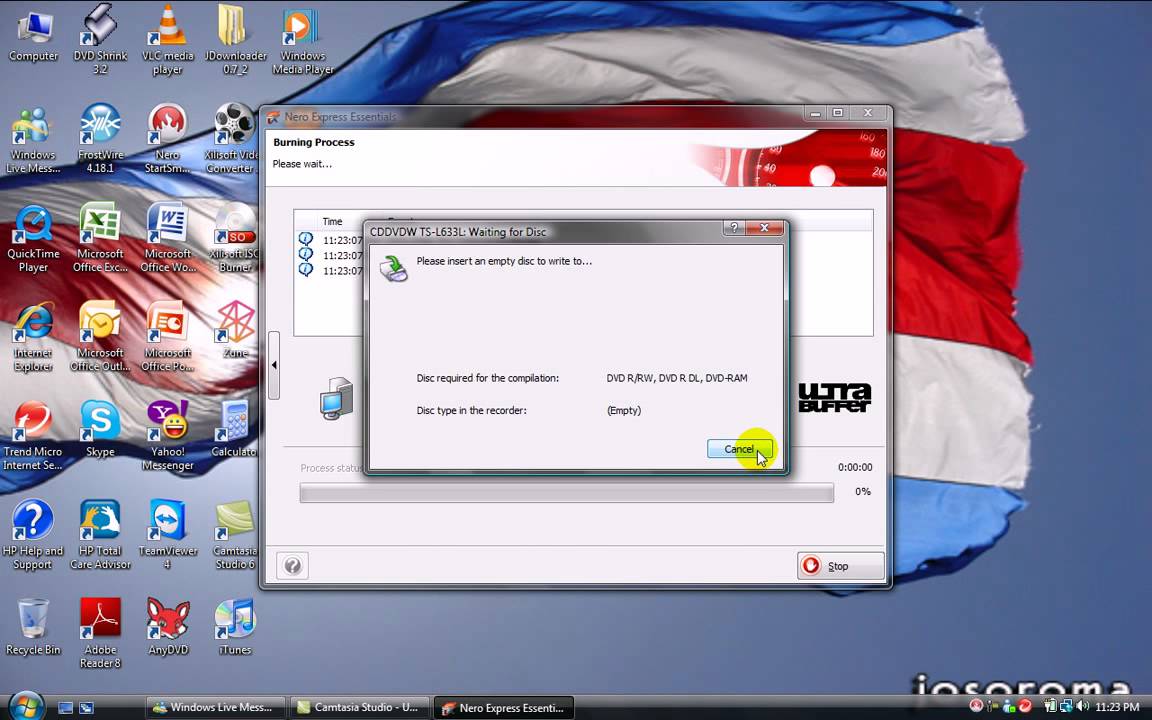Screen dimensions: 1152x720
Task: Close the Waiting for Disc dialog
Action: (x=764, y=228)
